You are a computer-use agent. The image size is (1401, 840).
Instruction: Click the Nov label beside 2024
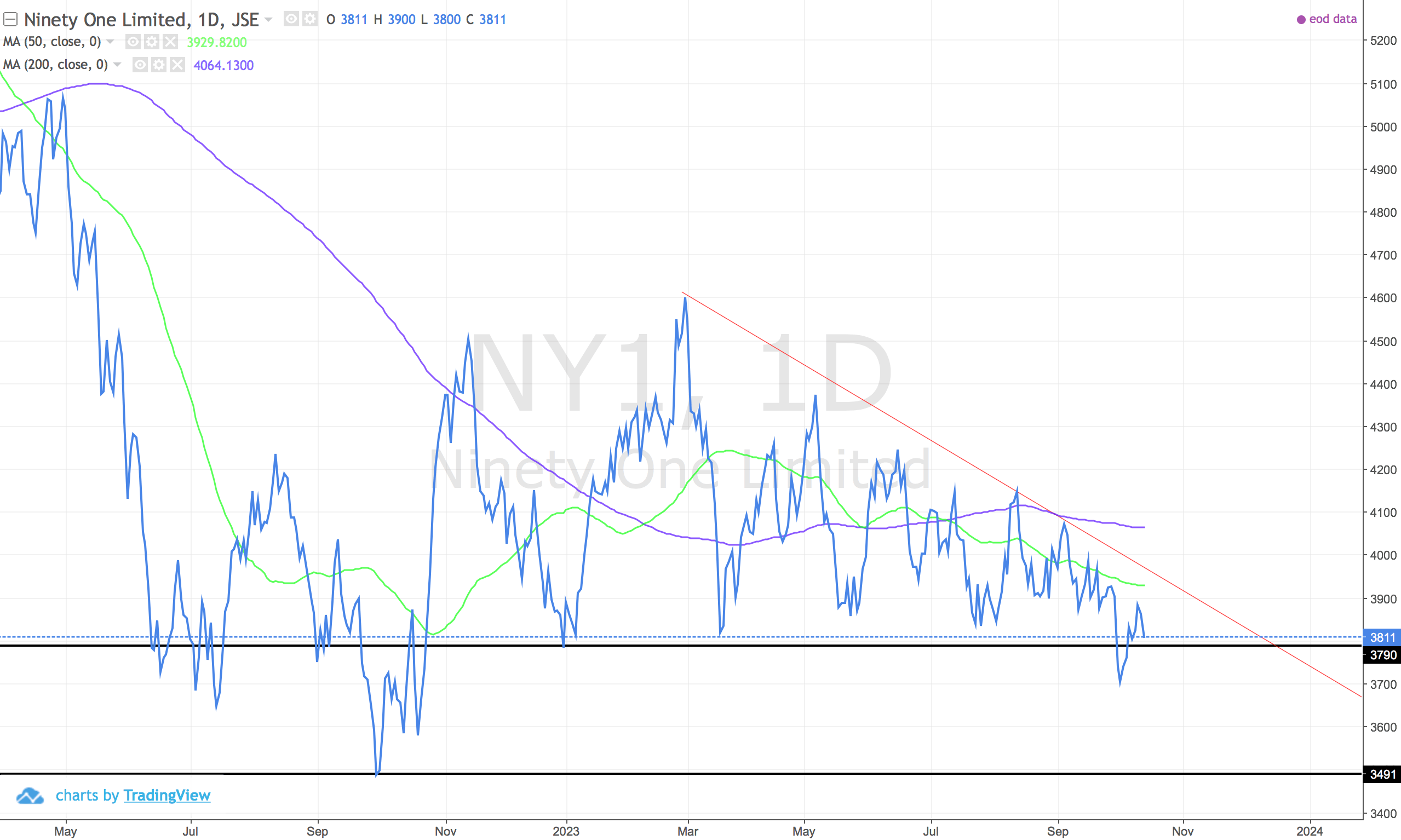(1182, 831)
